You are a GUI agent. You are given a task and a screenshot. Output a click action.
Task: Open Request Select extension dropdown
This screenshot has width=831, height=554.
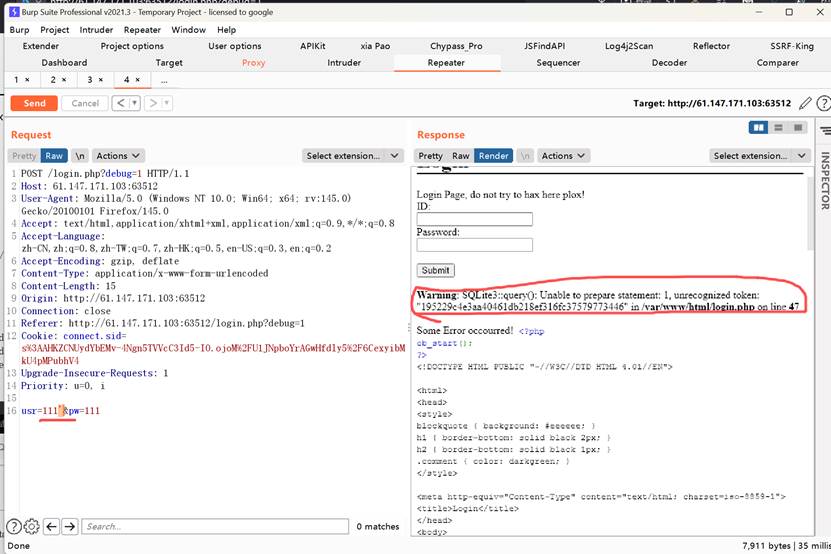(352, 155)
